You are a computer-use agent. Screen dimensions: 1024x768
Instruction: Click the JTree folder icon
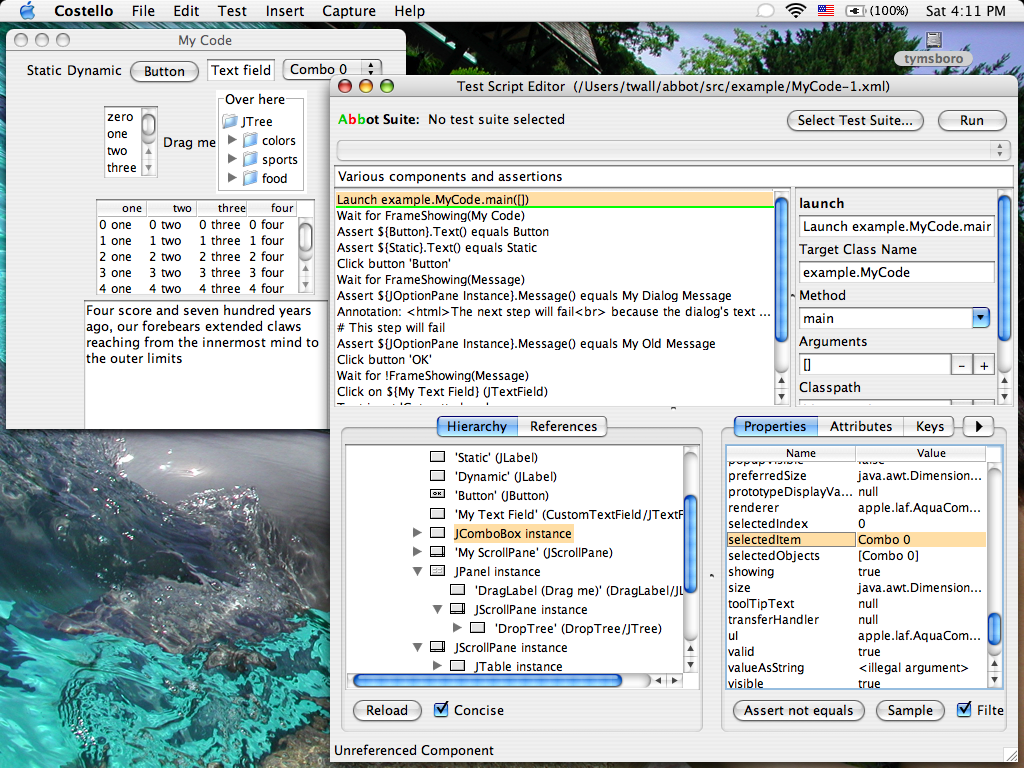[x=230, y=122]
